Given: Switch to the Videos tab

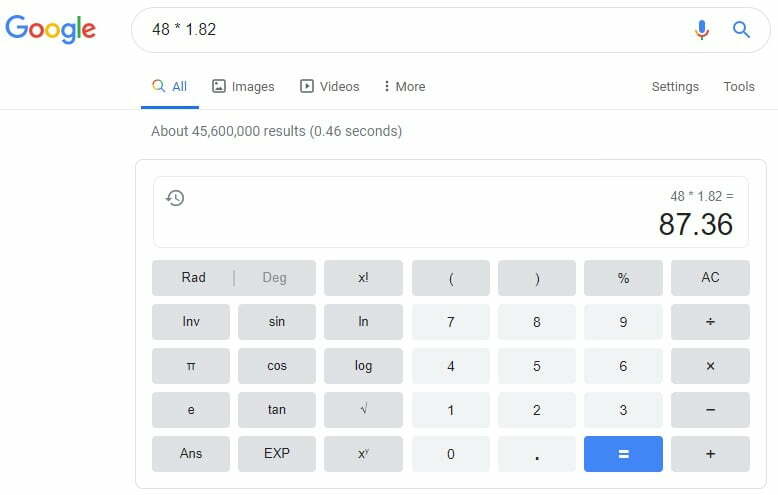Looking at the screenshot, I should click(329, 86).
